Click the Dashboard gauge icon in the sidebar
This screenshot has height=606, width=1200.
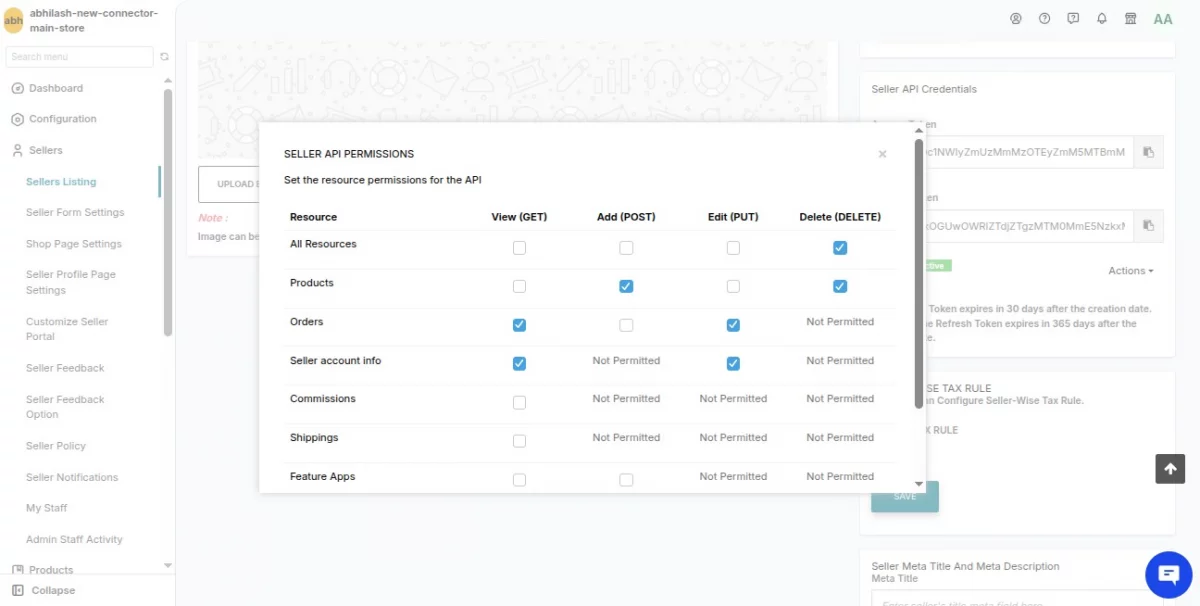pos(17,88)
